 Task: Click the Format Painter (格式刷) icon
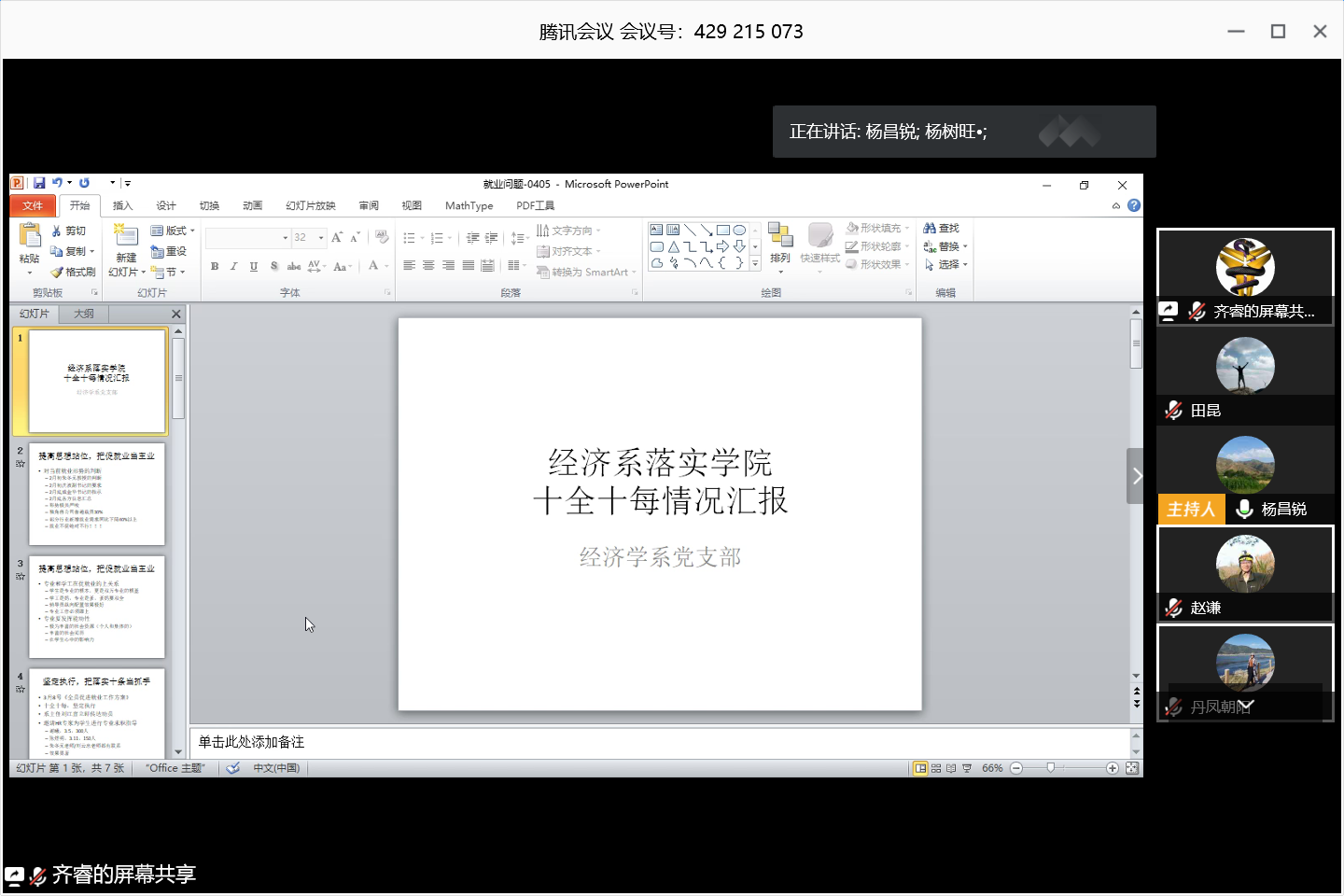tap(58, 273)
